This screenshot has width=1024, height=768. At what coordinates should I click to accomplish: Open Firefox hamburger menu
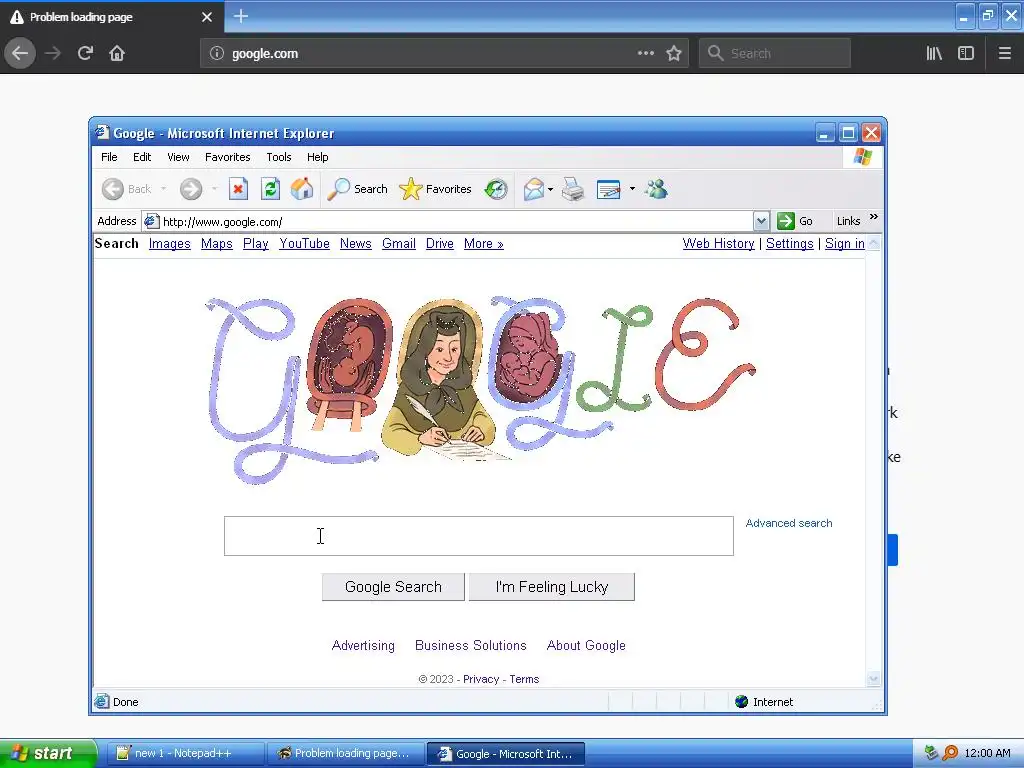(x=1004, y=53)
